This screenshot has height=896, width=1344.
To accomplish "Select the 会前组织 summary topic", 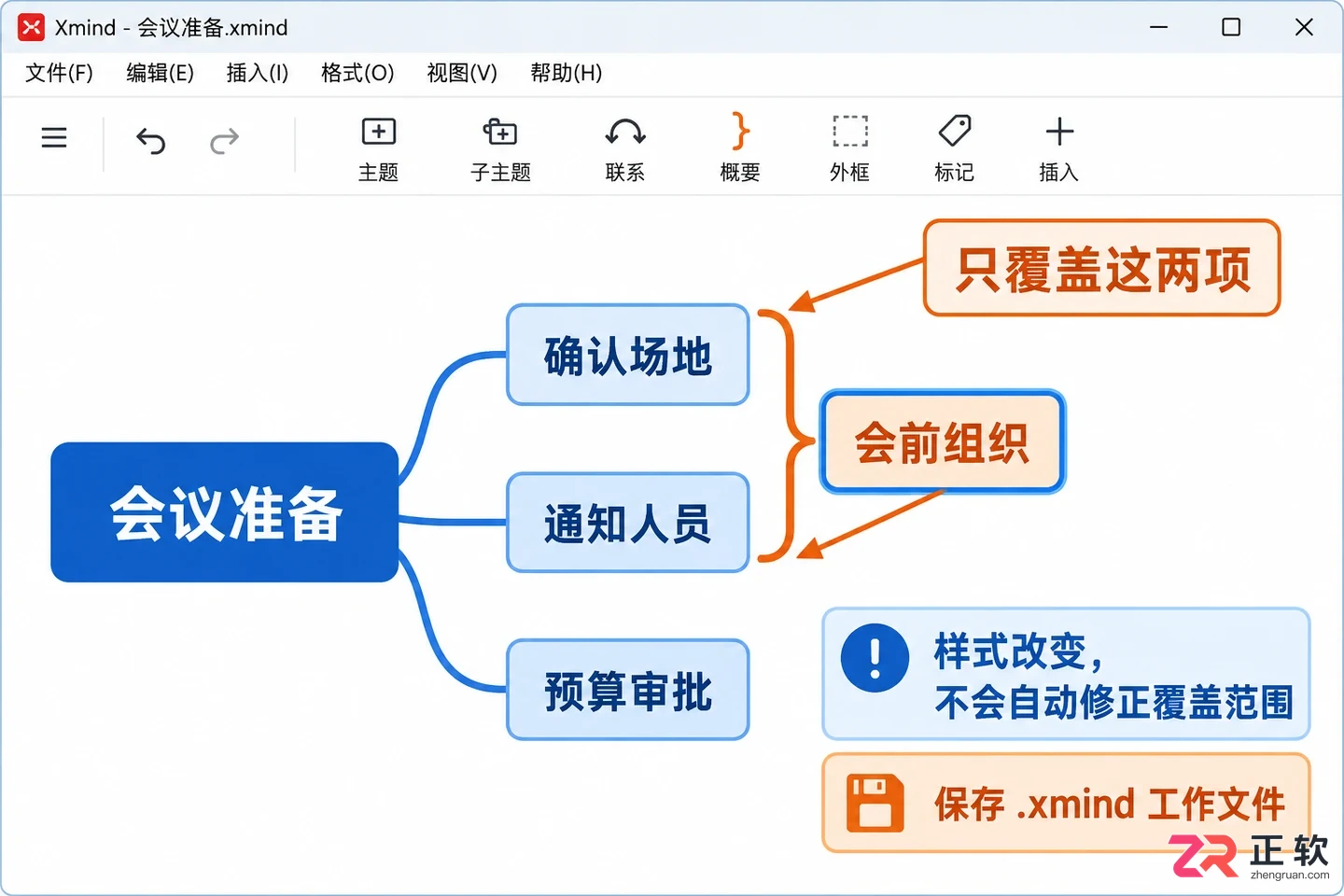I will (943, 441).
